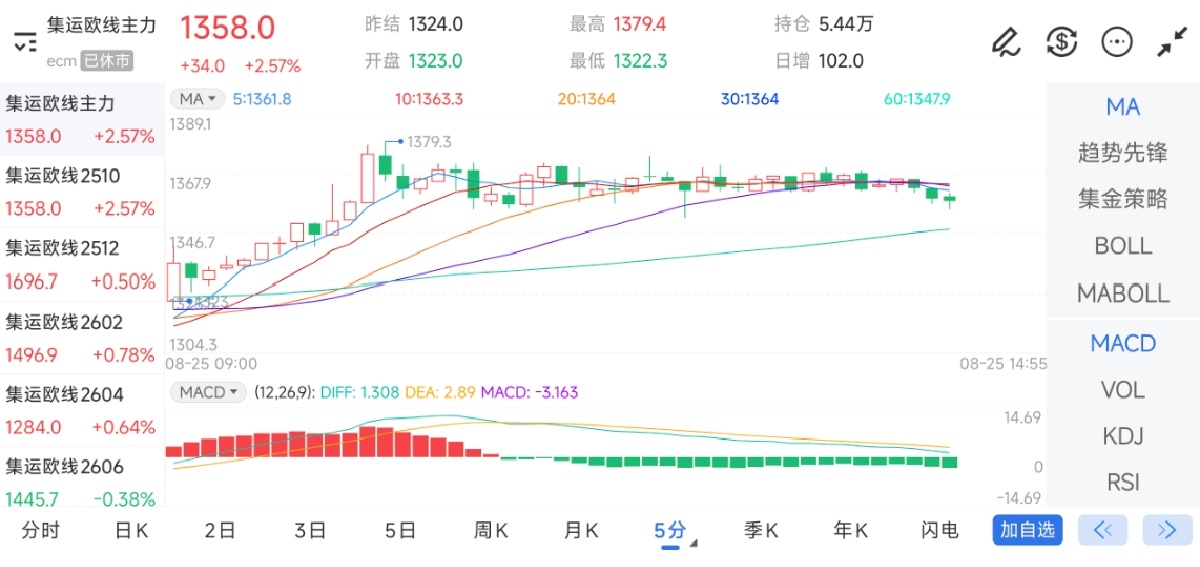Go to next contract with right arrows
The height and width of the screenshot is (567, 1200).
1166,530
